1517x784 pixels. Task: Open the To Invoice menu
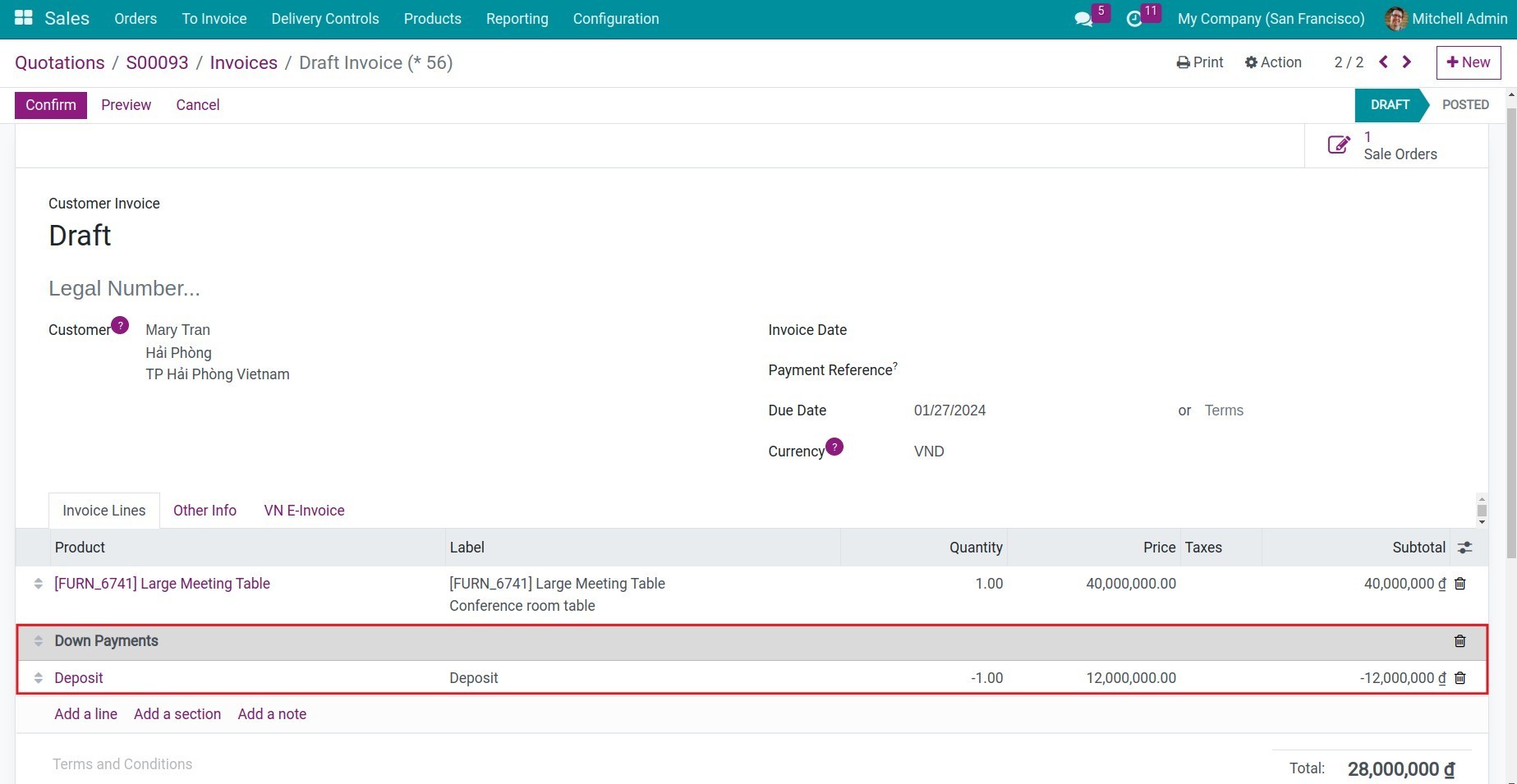pyautogui.click(x=214, y=19)
